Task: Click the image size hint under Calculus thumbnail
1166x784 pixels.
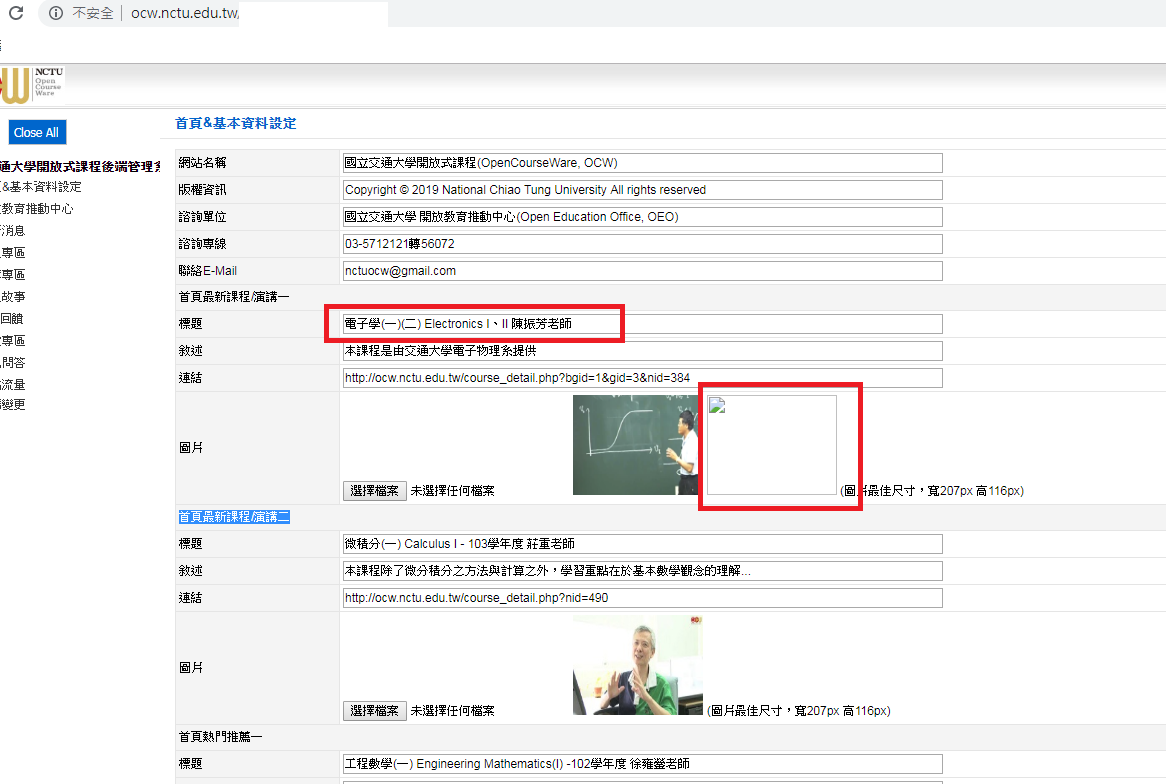Action: 799,711
